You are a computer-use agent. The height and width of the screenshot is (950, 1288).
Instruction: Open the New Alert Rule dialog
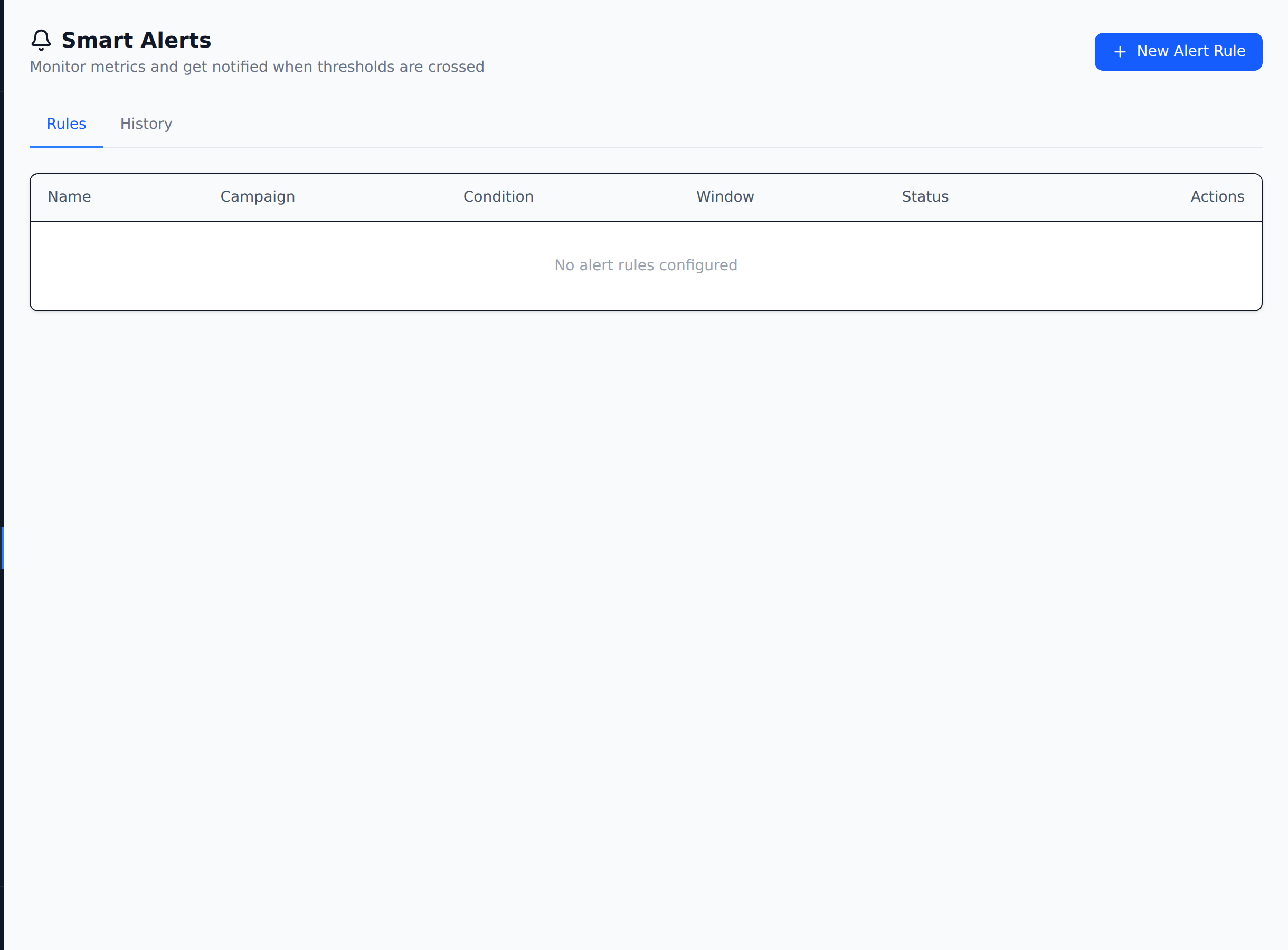coord(1178,51)
